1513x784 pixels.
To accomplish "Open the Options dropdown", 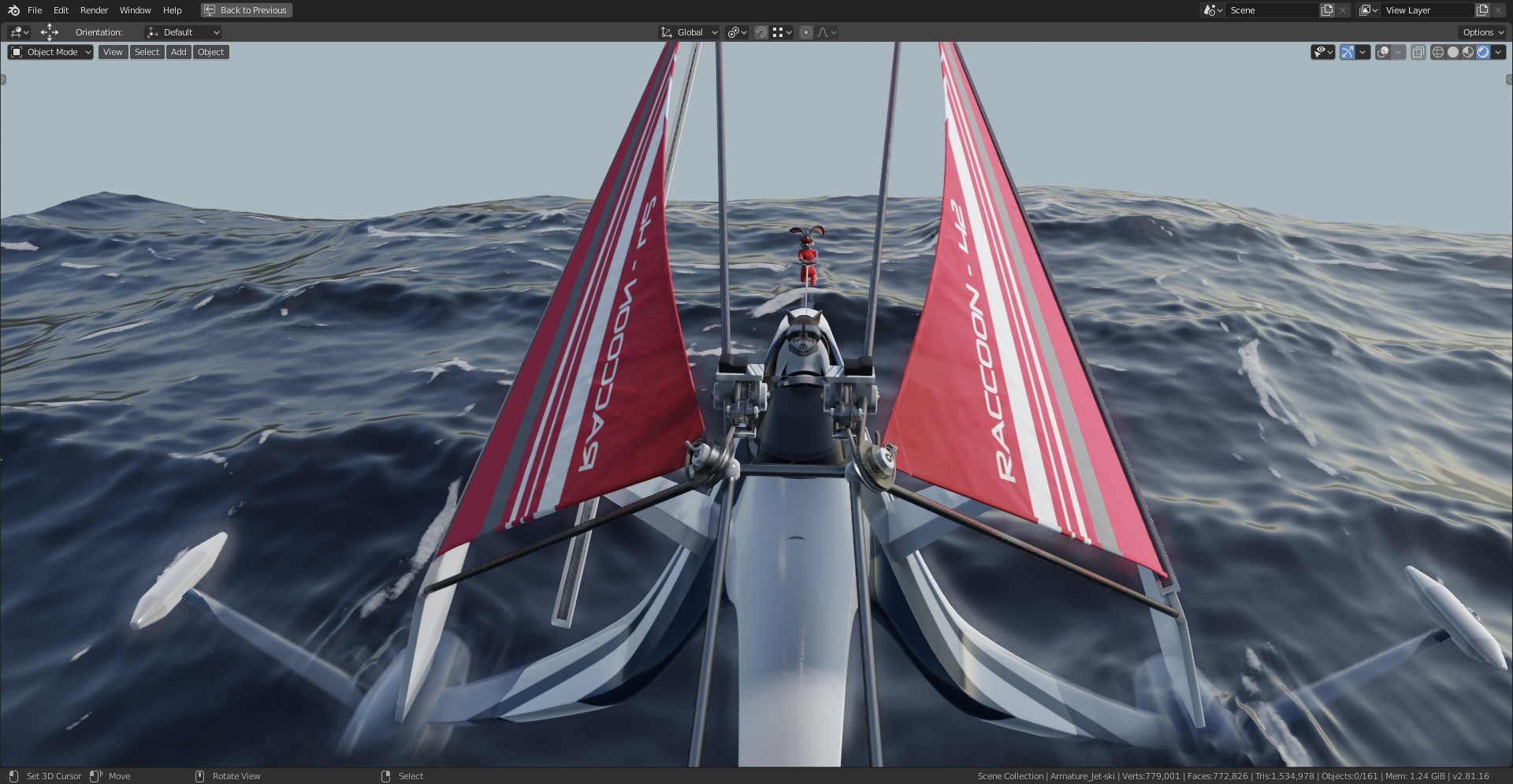I will point(1482,32).
